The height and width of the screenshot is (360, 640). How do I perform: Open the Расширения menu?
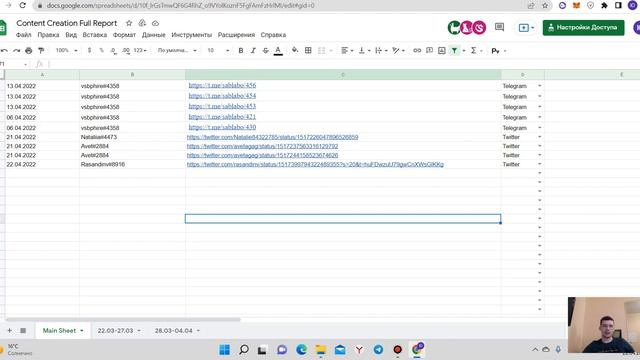click(x=236, y=35)
